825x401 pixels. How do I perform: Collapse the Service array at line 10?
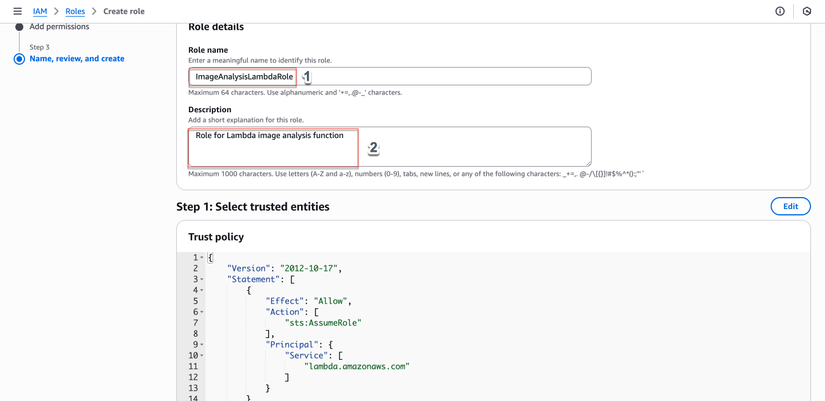[x=202, y=356]
